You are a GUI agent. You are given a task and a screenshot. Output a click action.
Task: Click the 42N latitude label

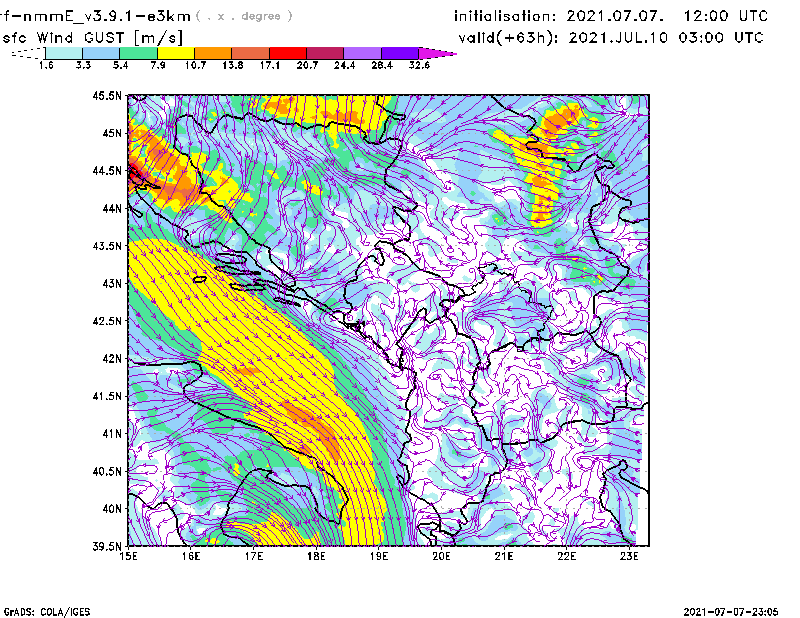pos(112,358)
